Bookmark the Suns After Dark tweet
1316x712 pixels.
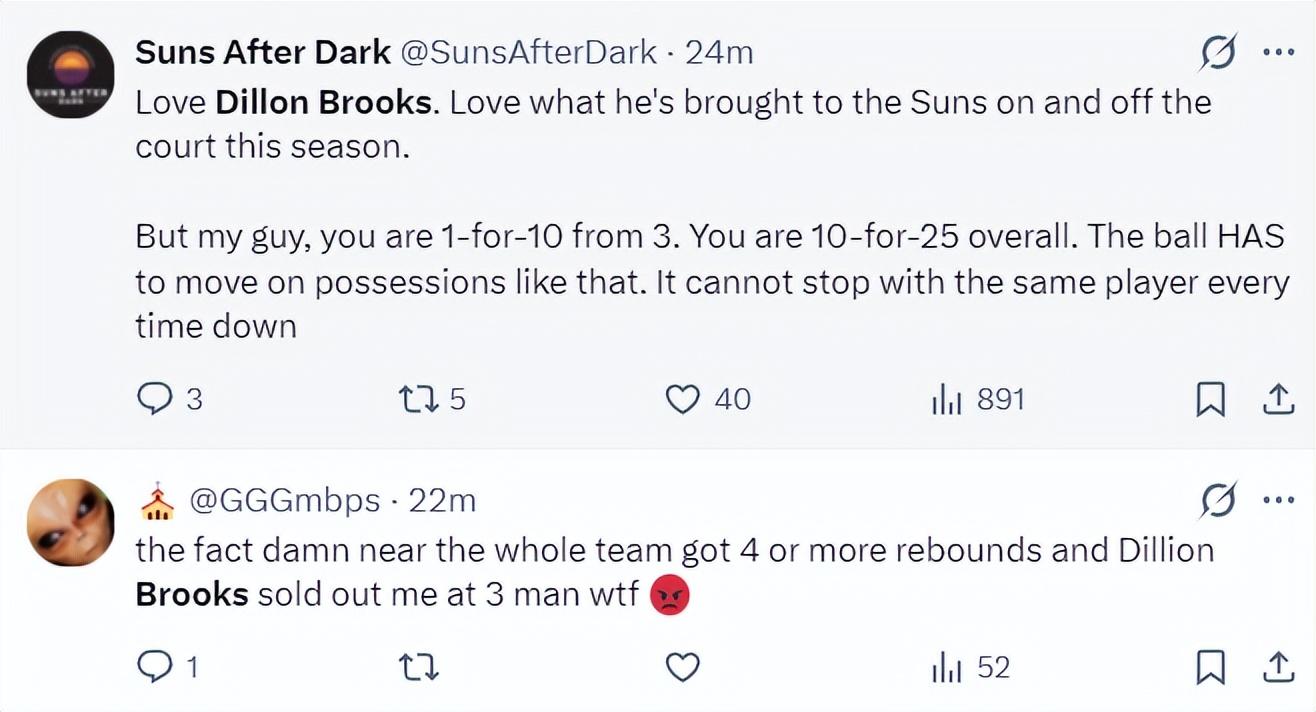pyautogui.click(x=1210, y=400)
